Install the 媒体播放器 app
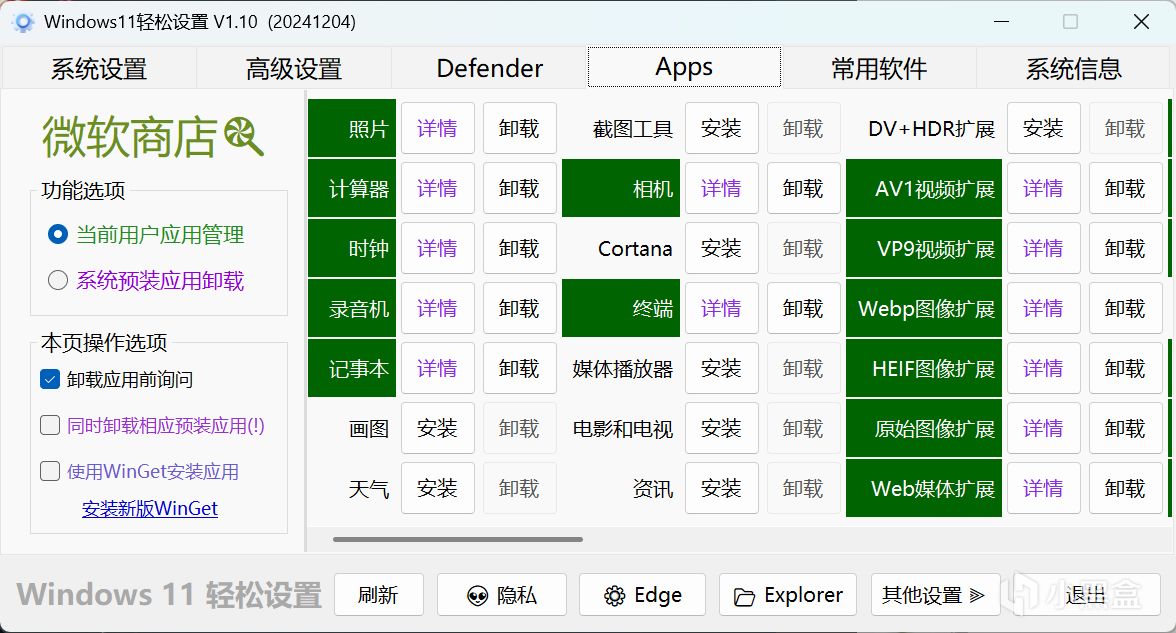The width and height of the screenshot is (1176, 633). click(x=722, y=368)
